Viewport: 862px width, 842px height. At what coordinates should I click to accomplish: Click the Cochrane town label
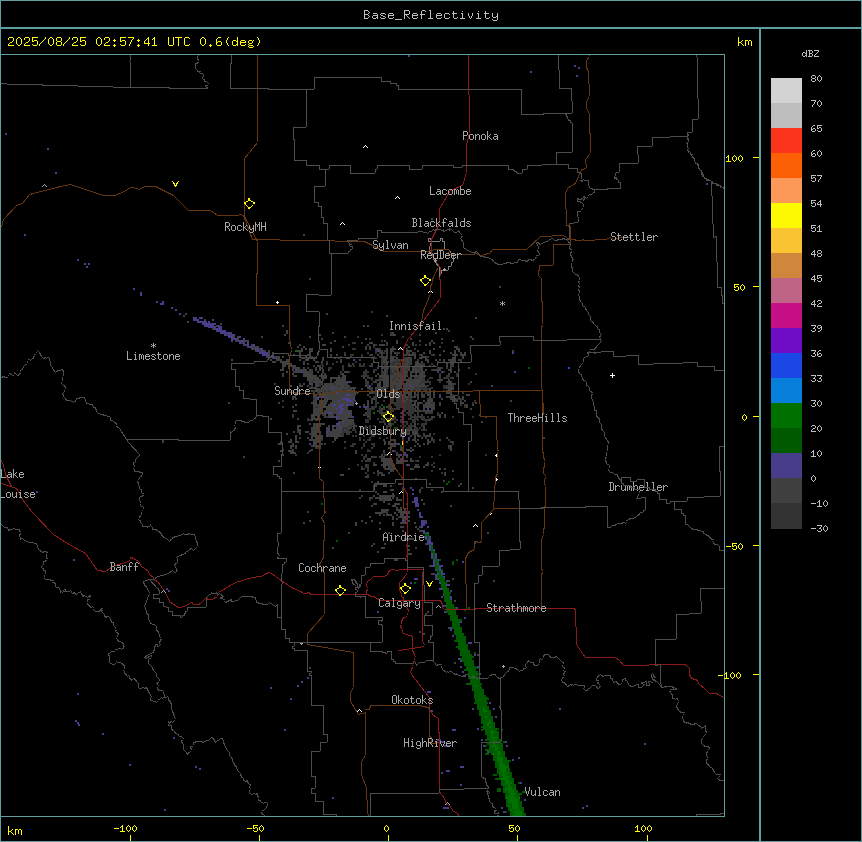[322, 568]
